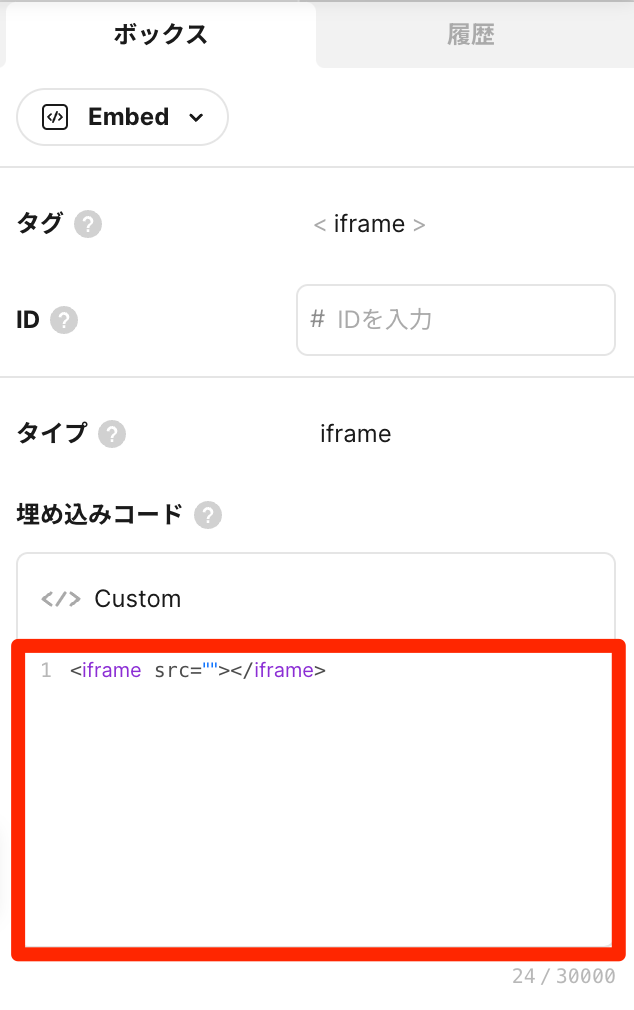634x1010 pixels.
Task: Place cursor in the src attribute quotes
Action: 211,670
